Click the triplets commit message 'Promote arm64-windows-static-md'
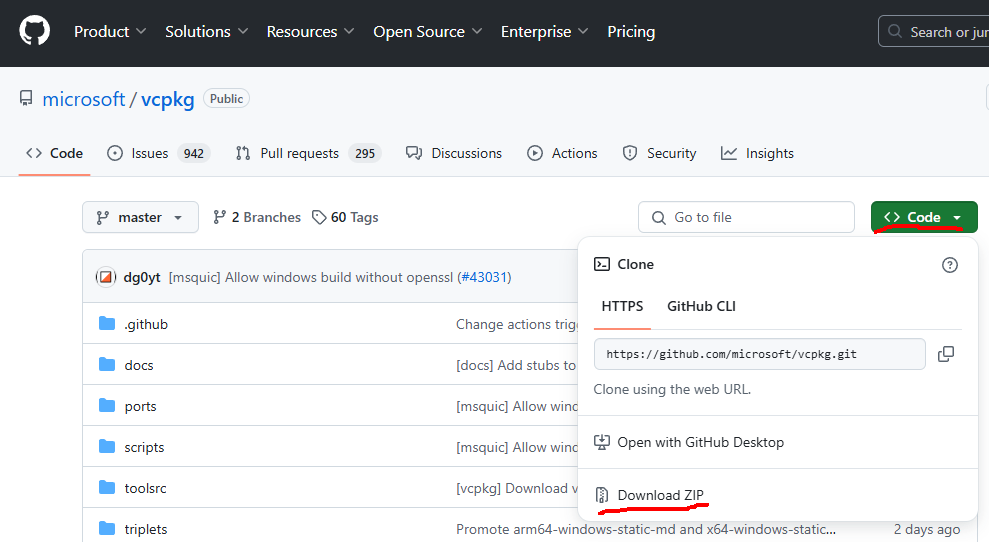989x542 pixels. (x=646, y=529)
